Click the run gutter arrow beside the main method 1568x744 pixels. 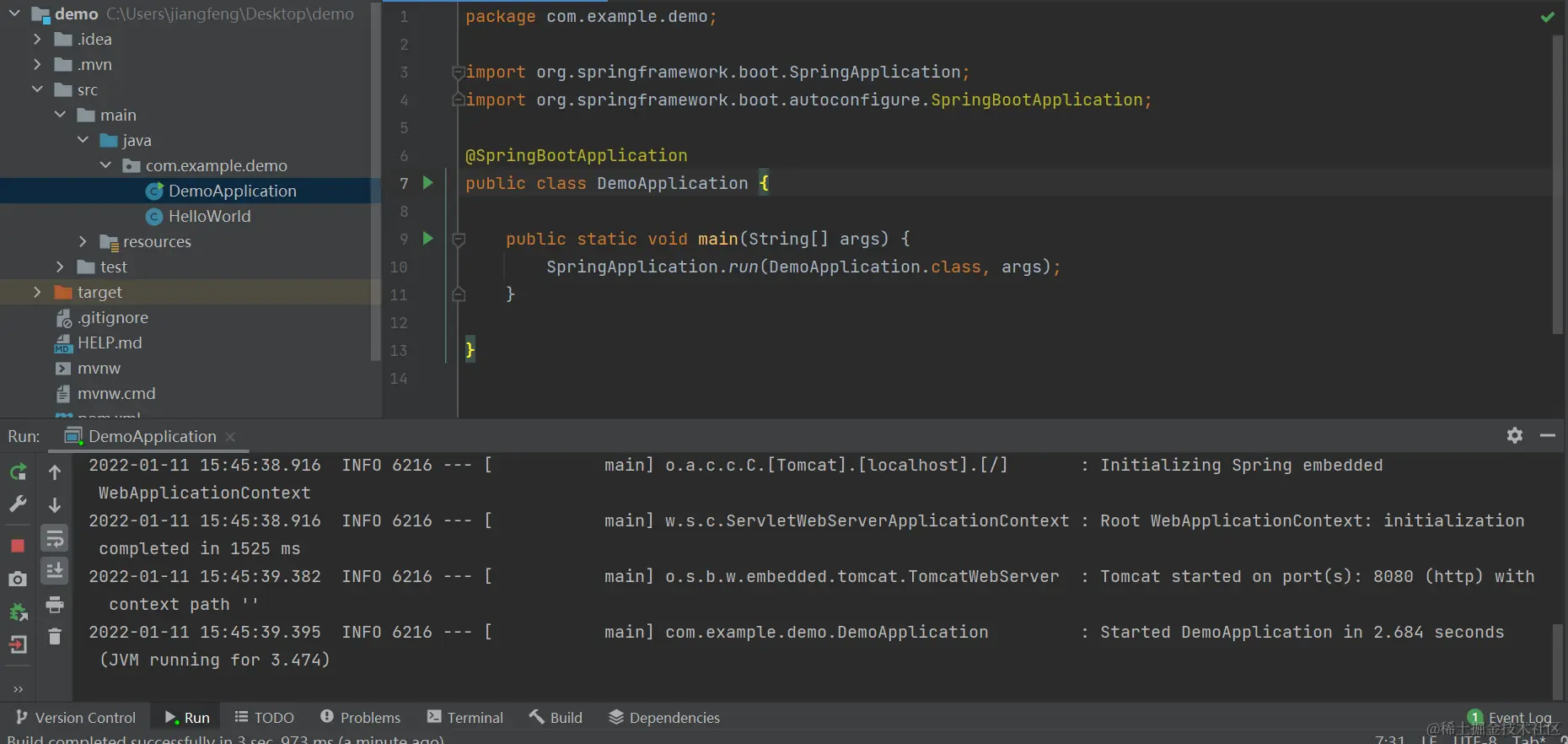pos(427,239)
